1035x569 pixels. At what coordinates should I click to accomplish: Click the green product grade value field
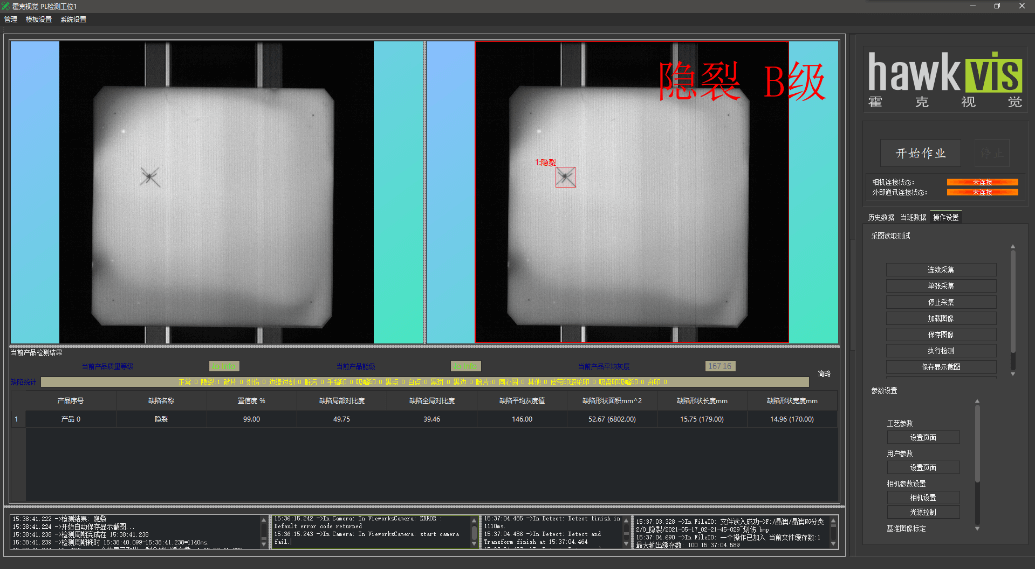(x=224, y=366)
